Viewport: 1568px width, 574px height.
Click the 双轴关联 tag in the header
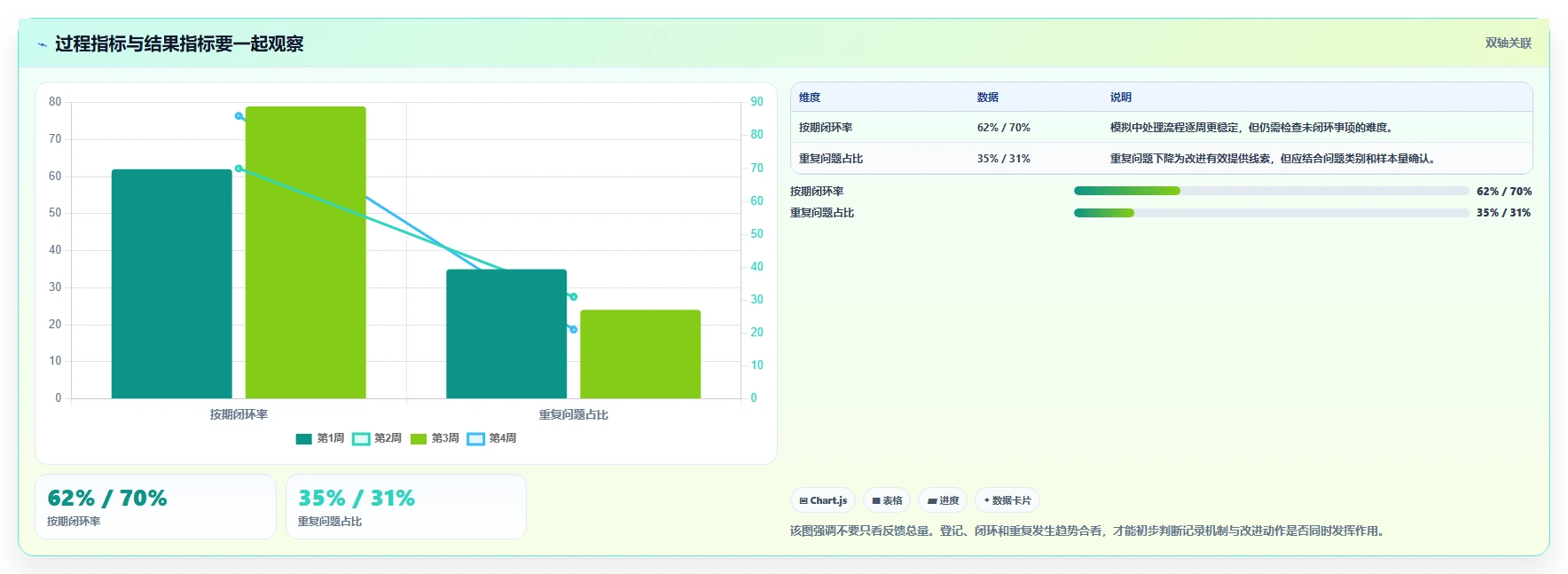pyautogui.click(x=1508, y=43)
